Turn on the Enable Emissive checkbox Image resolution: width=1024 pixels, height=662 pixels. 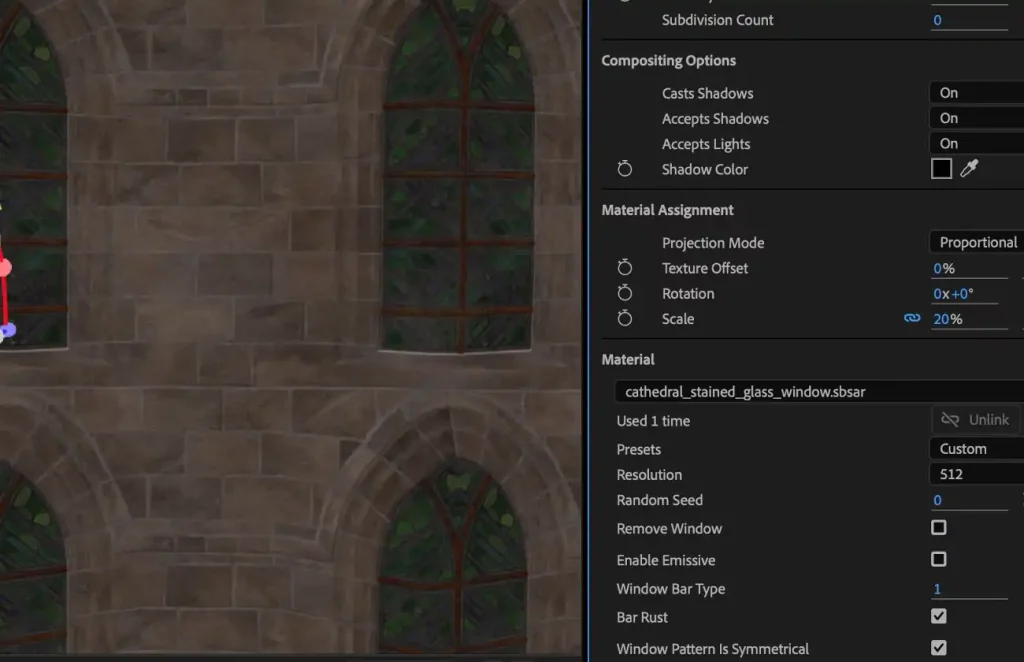click(938, 559)
